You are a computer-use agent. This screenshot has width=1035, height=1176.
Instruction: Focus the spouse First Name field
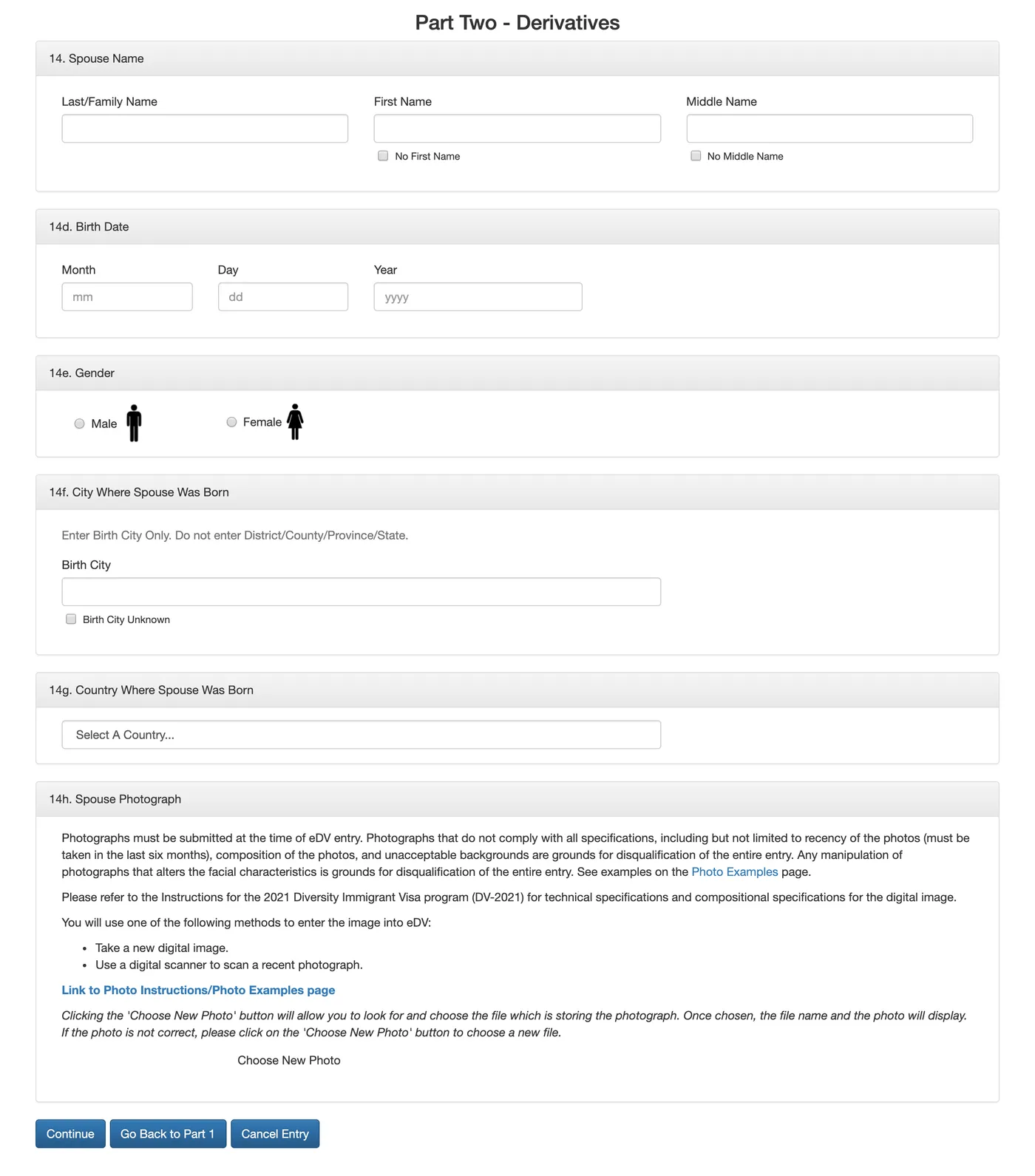point(517,129)
